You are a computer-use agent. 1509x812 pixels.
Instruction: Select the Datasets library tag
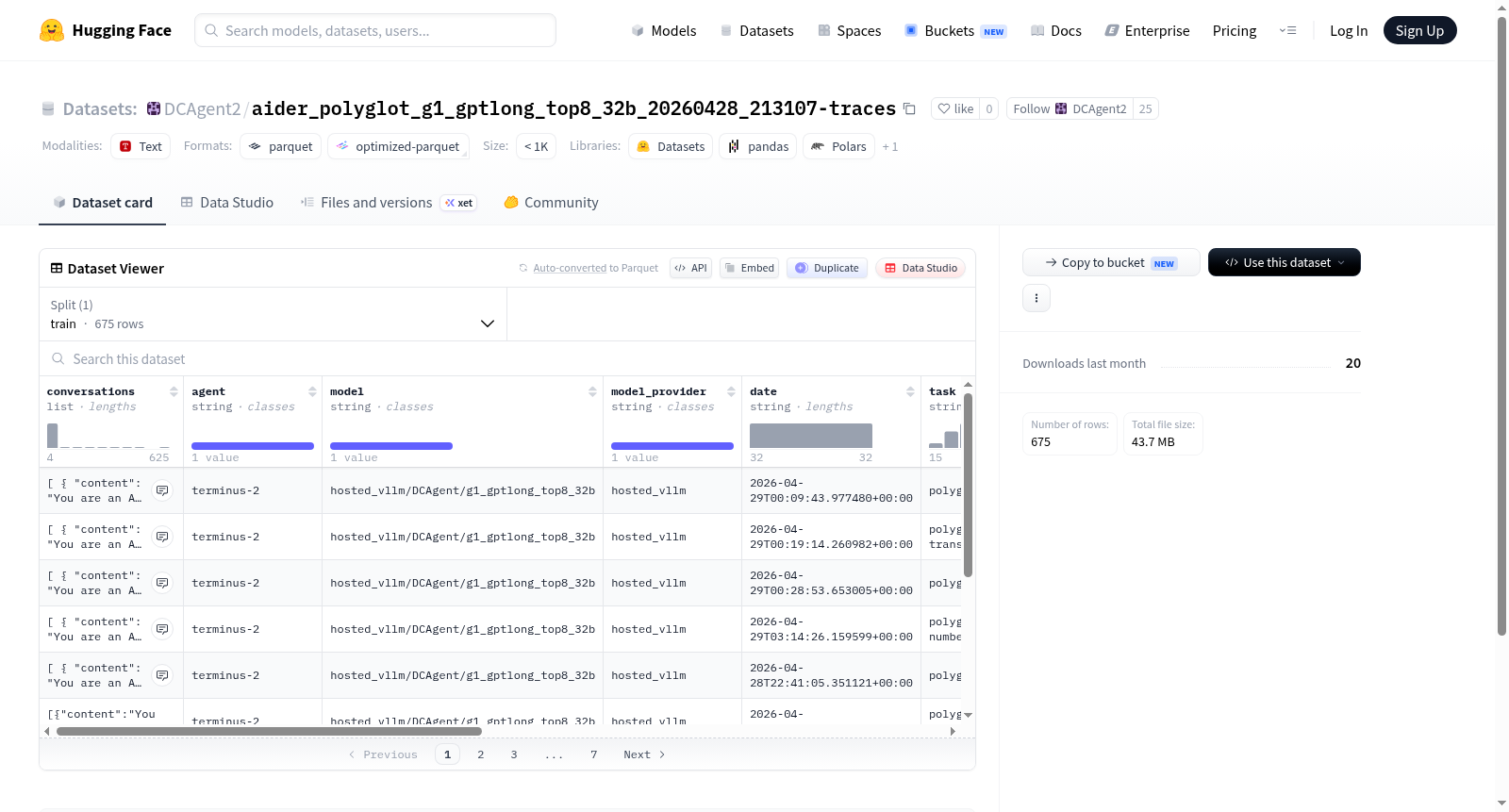click(x=671, y=146)
